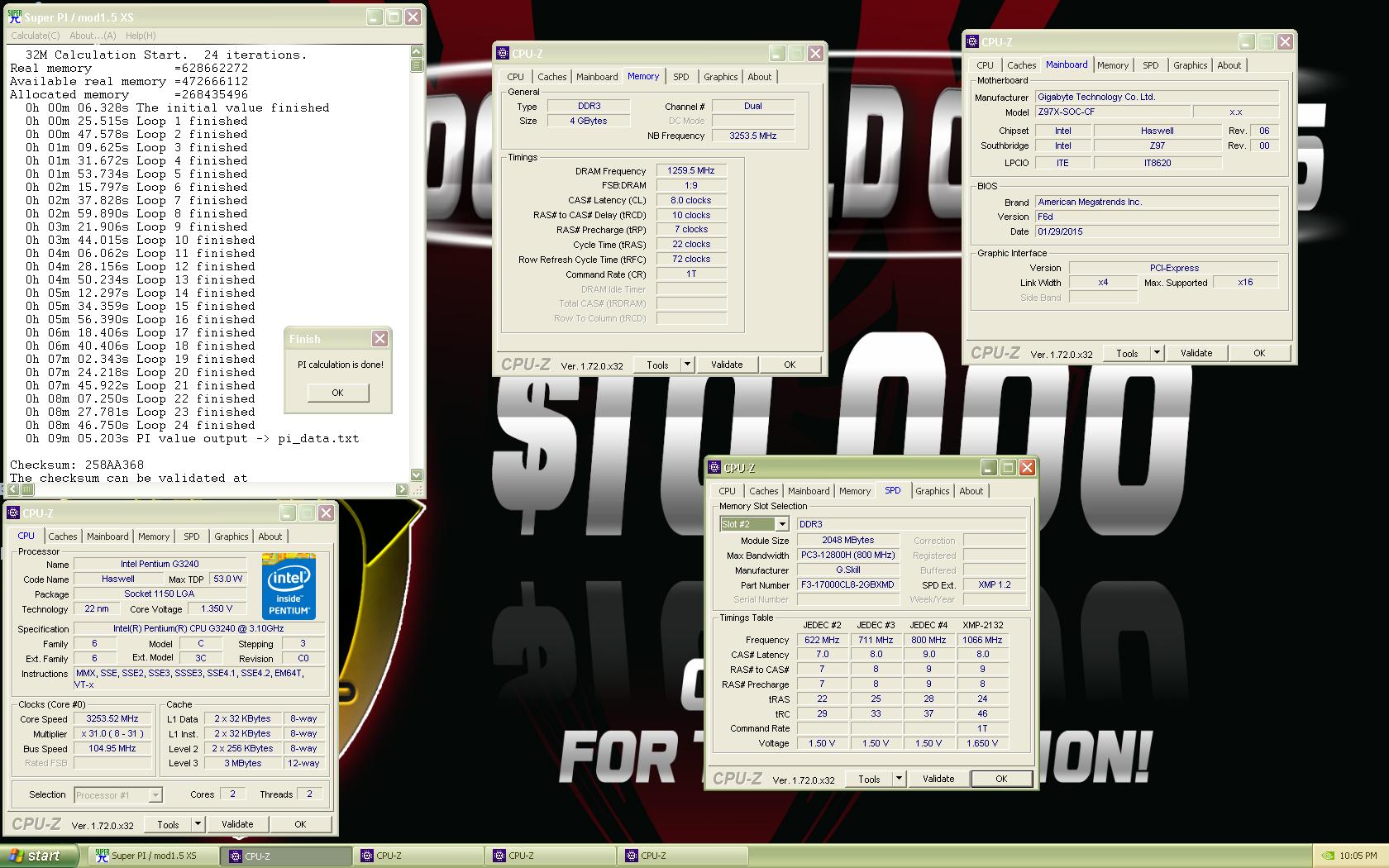Click the NVIDIA tray icon
This screenshot has height=868, width=1389.
(x=1327, y=856)
